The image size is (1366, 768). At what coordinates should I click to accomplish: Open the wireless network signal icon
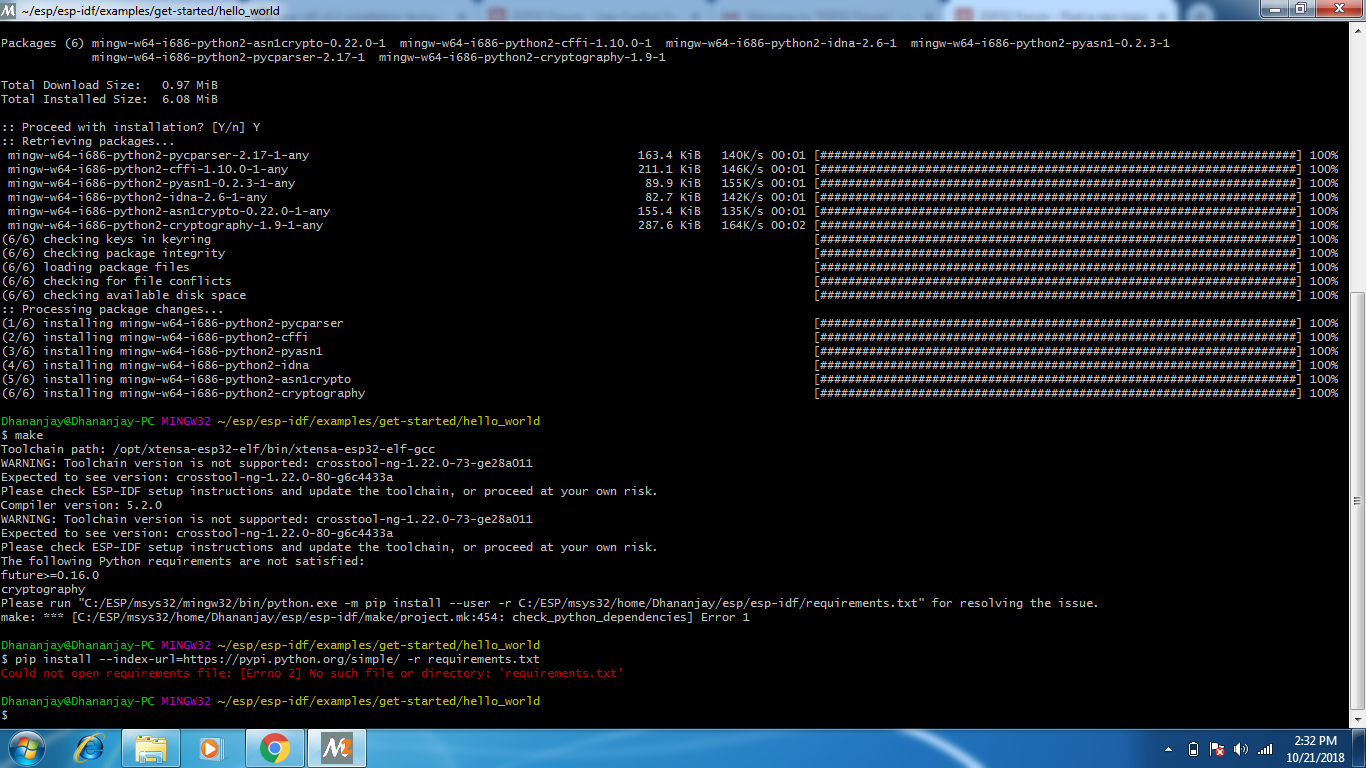[x=1265, y=749]
